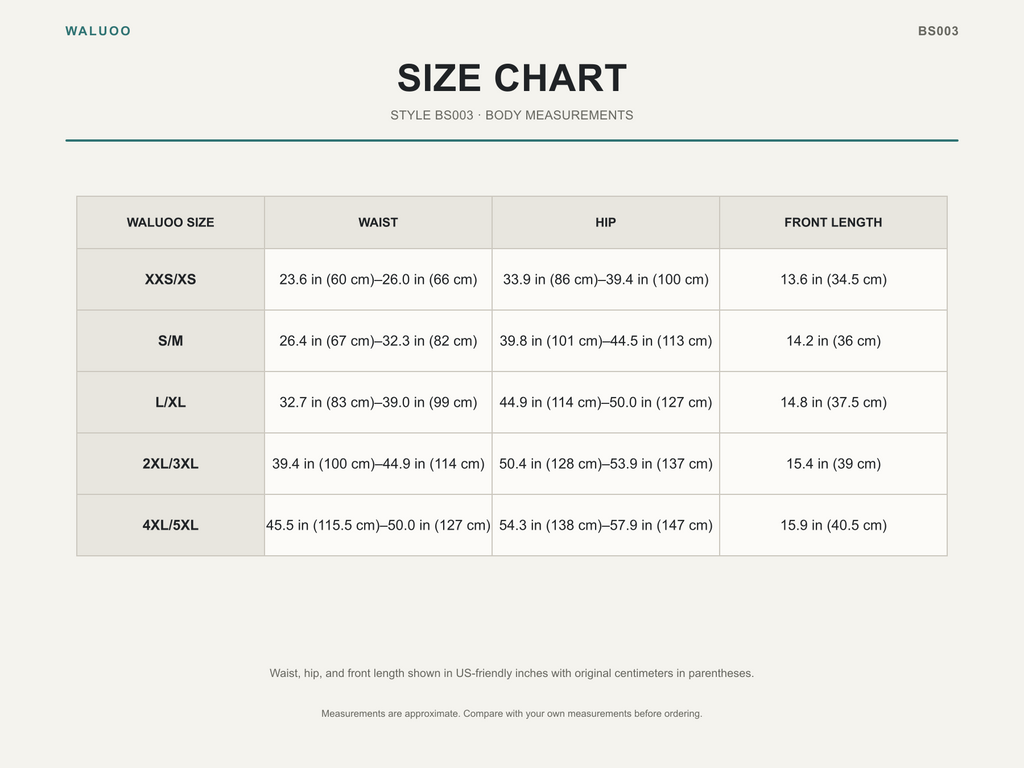The image size is (1024, 768).
Task: Click the 4XL/5XL size row label
Action: (x=170, y=525)
